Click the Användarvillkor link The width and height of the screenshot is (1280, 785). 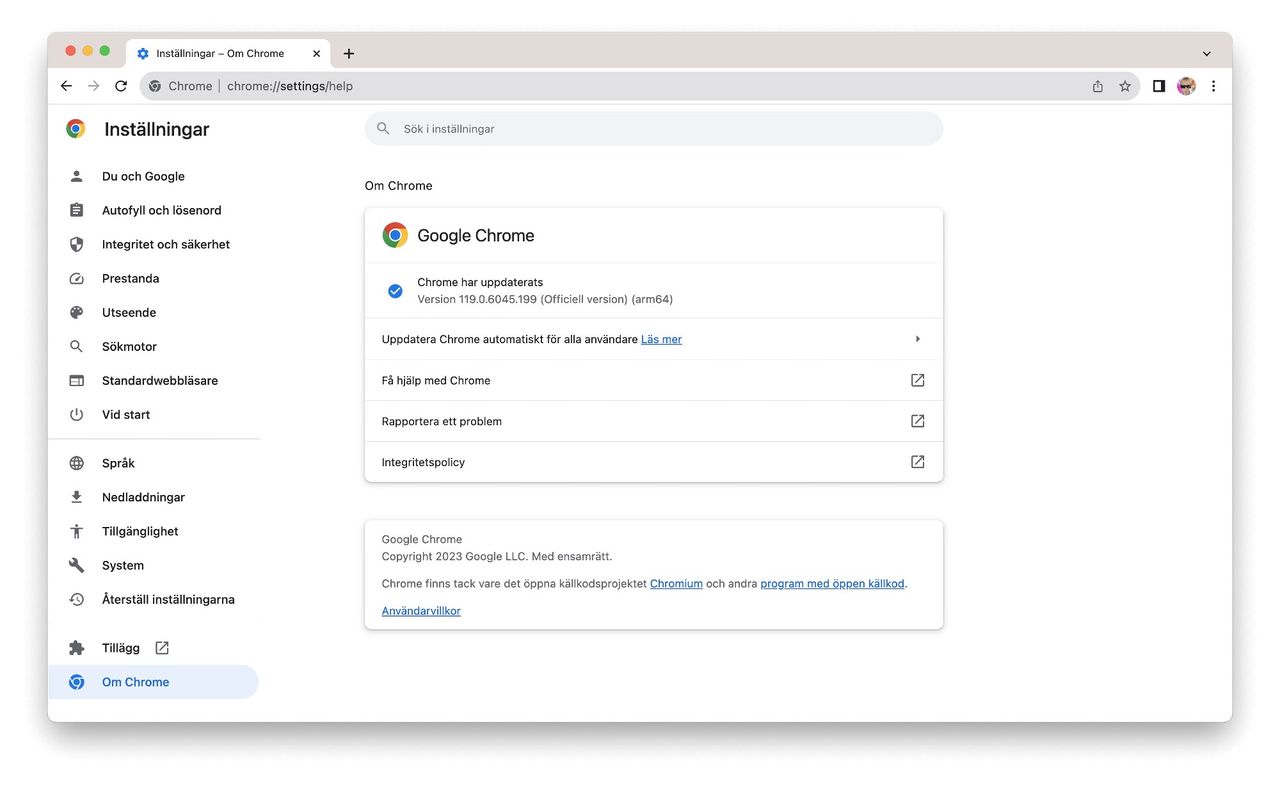tap(420, 610)
